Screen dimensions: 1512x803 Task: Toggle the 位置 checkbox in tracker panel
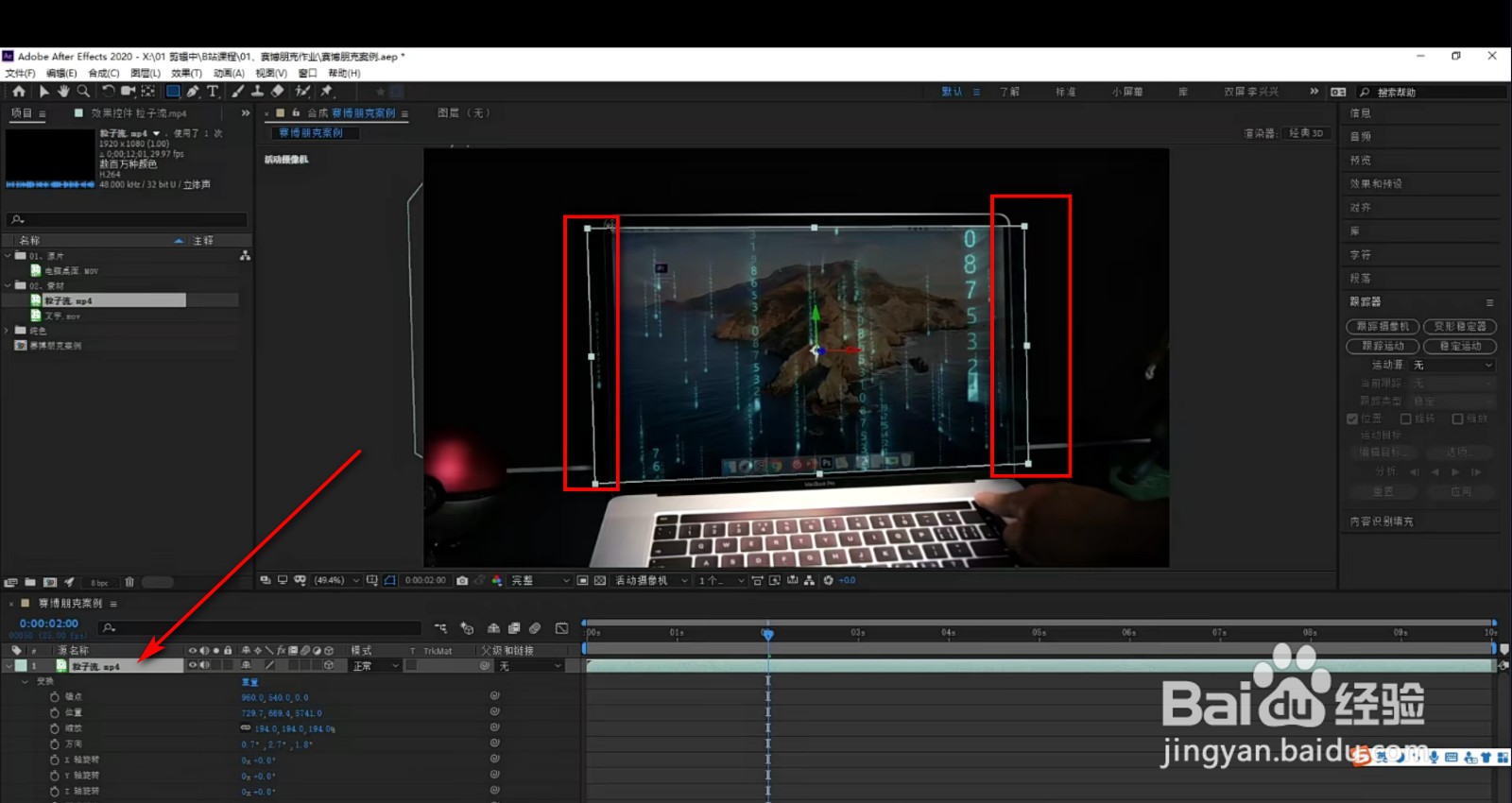1352,419
